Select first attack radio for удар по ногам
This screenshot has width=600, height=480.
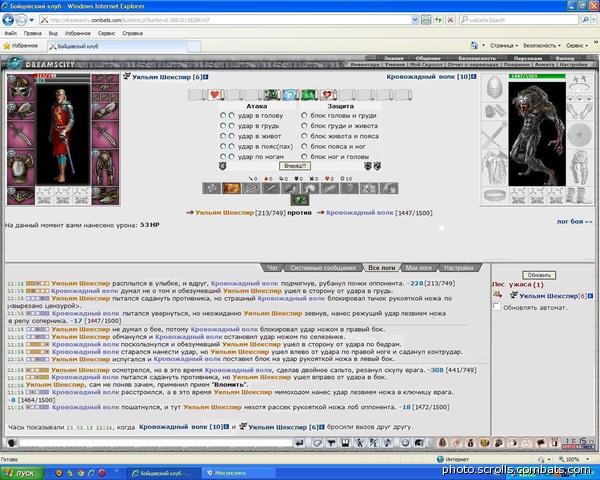[223, 157]
